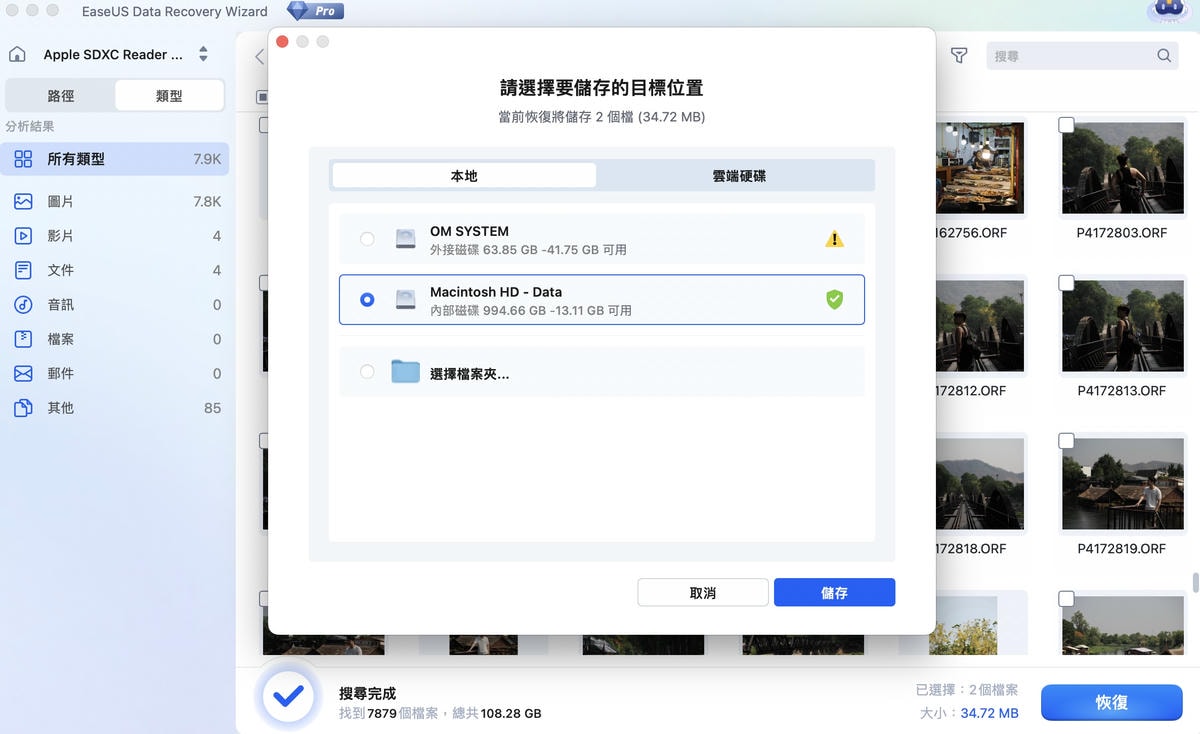The width and height of the screenshot is (1200, 734).
Task: Click the home icon in sidebar
Action: (17, 54)
